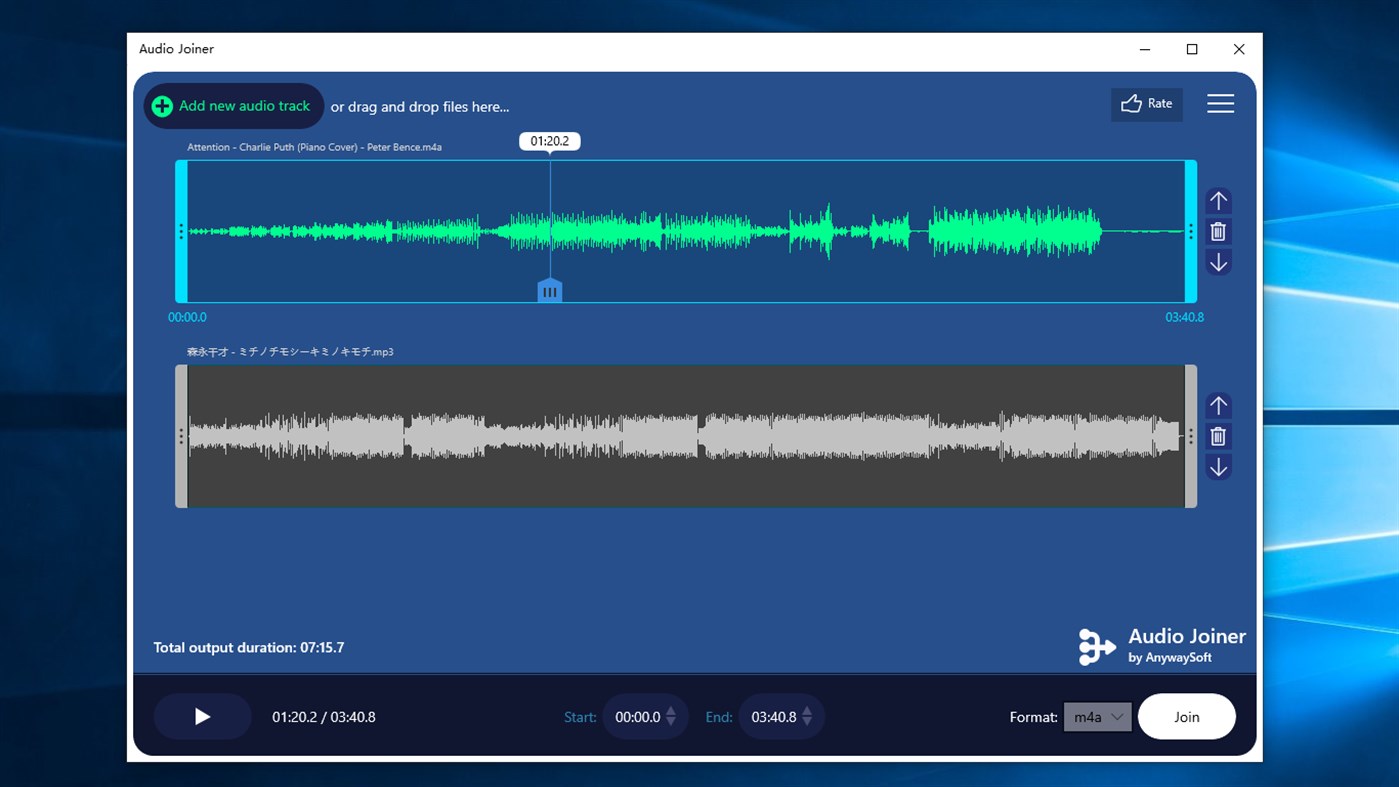Open the m4a Format dropdown
Screen dimensions: 1399x787
1097,717
